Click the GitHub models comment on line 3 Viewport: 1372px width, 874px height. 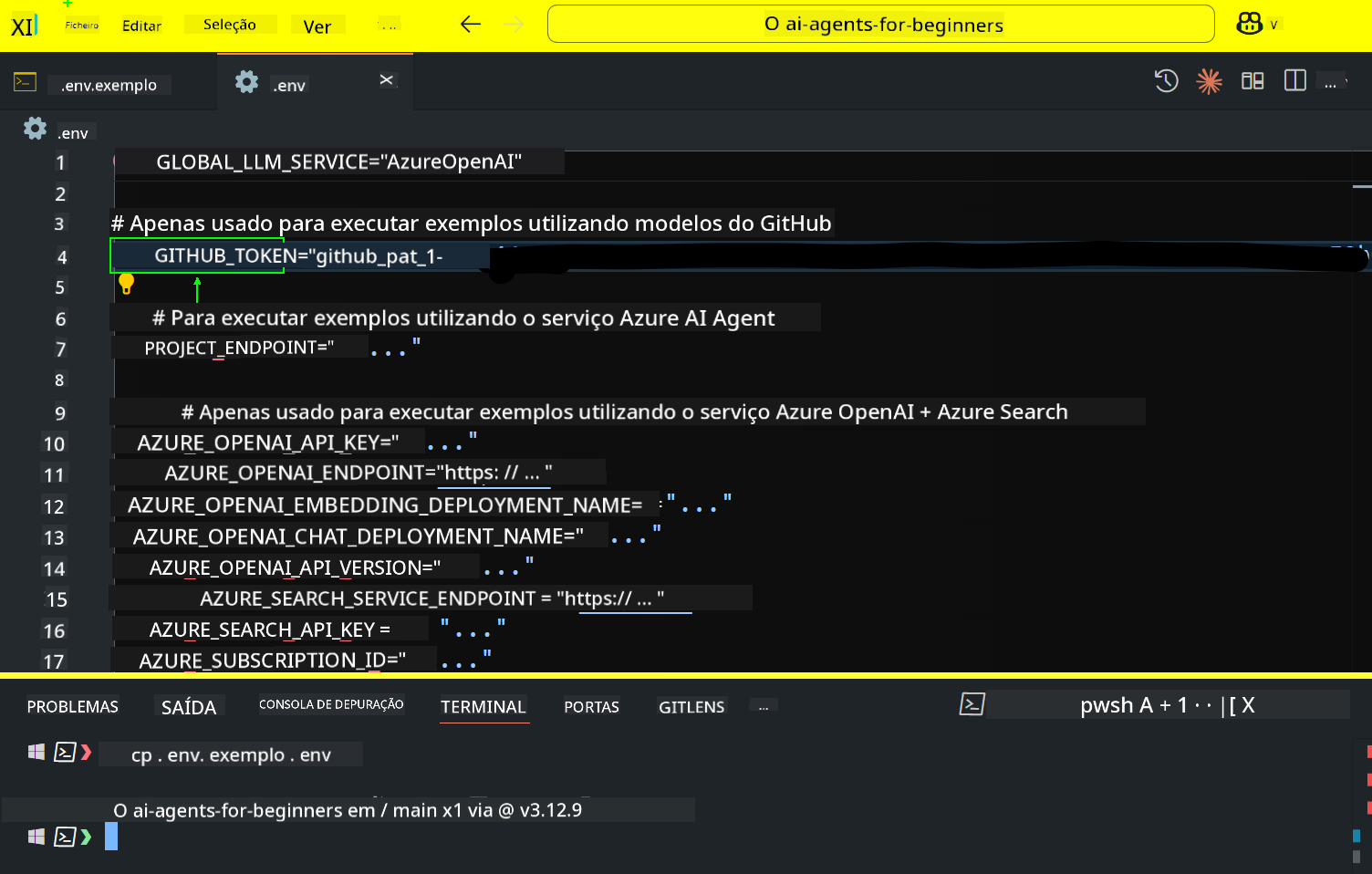pos(471,224)
